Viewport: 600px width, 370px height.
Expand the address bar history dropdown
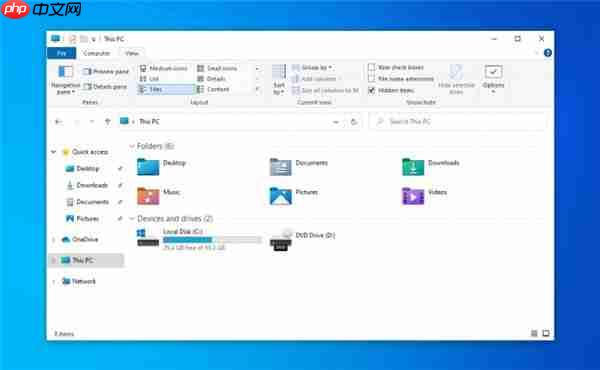pyautogui.click(x=336, y=122)
